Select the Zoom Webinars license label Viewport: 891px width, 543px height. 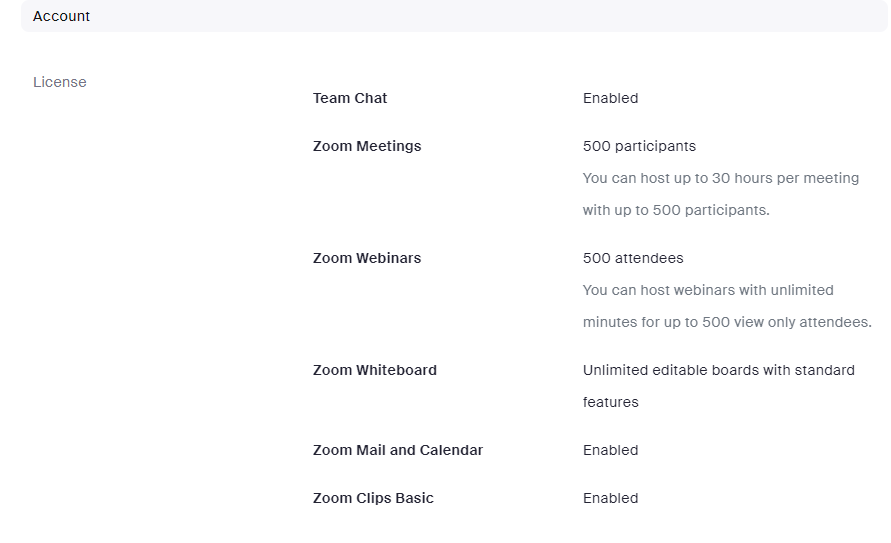[367, 258]
